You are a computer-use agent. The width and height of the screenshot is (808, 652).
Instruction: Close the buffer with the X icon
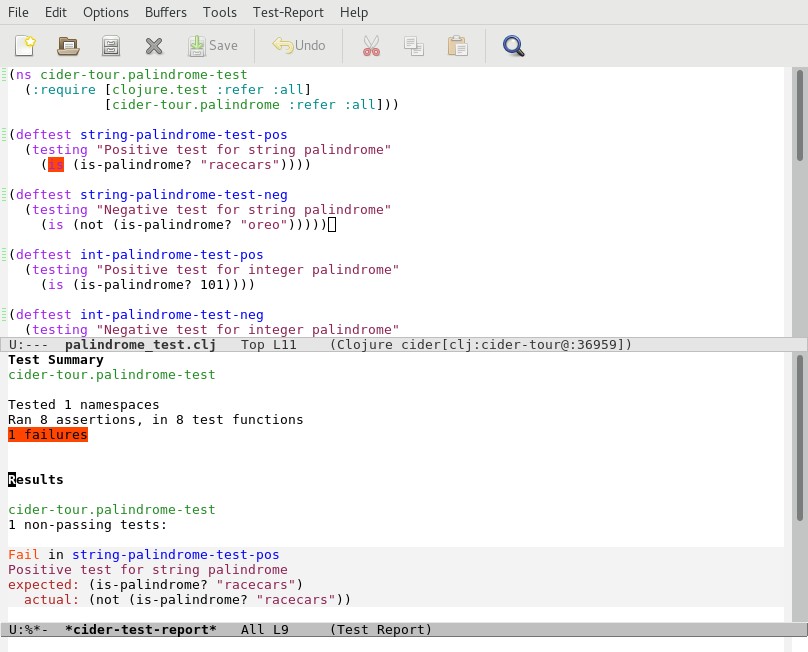(153, 45)
